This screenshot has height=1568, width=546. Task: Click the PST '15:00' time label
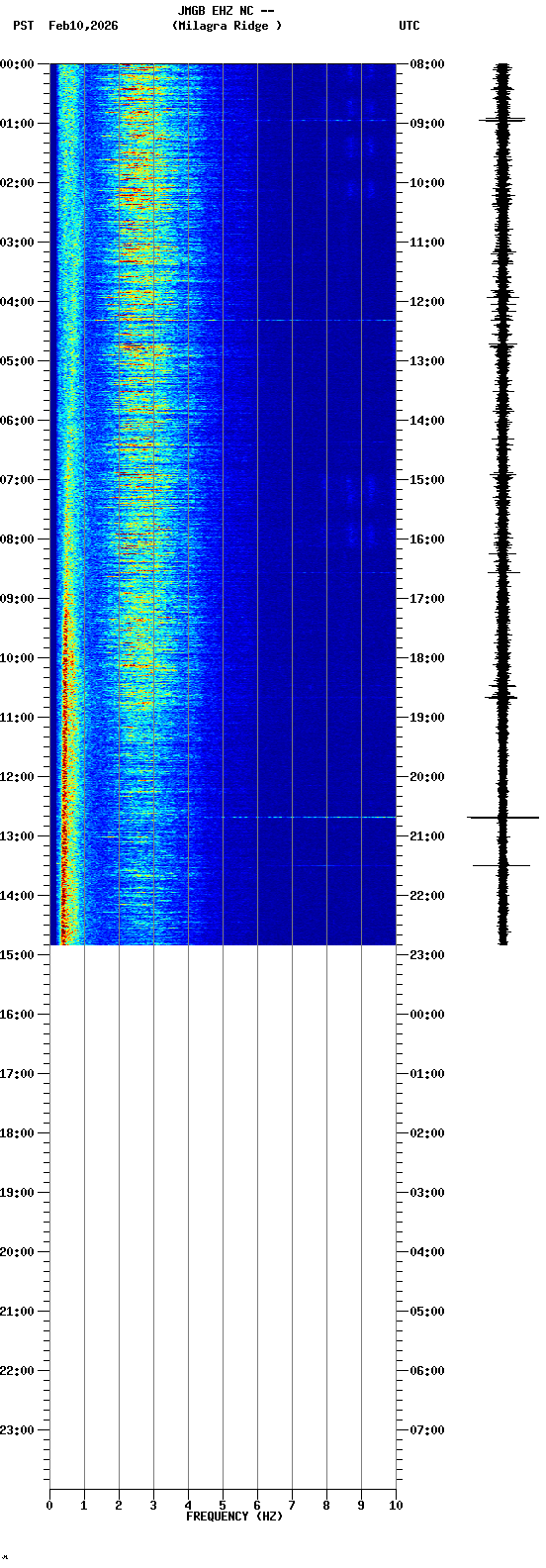(17, 955)
